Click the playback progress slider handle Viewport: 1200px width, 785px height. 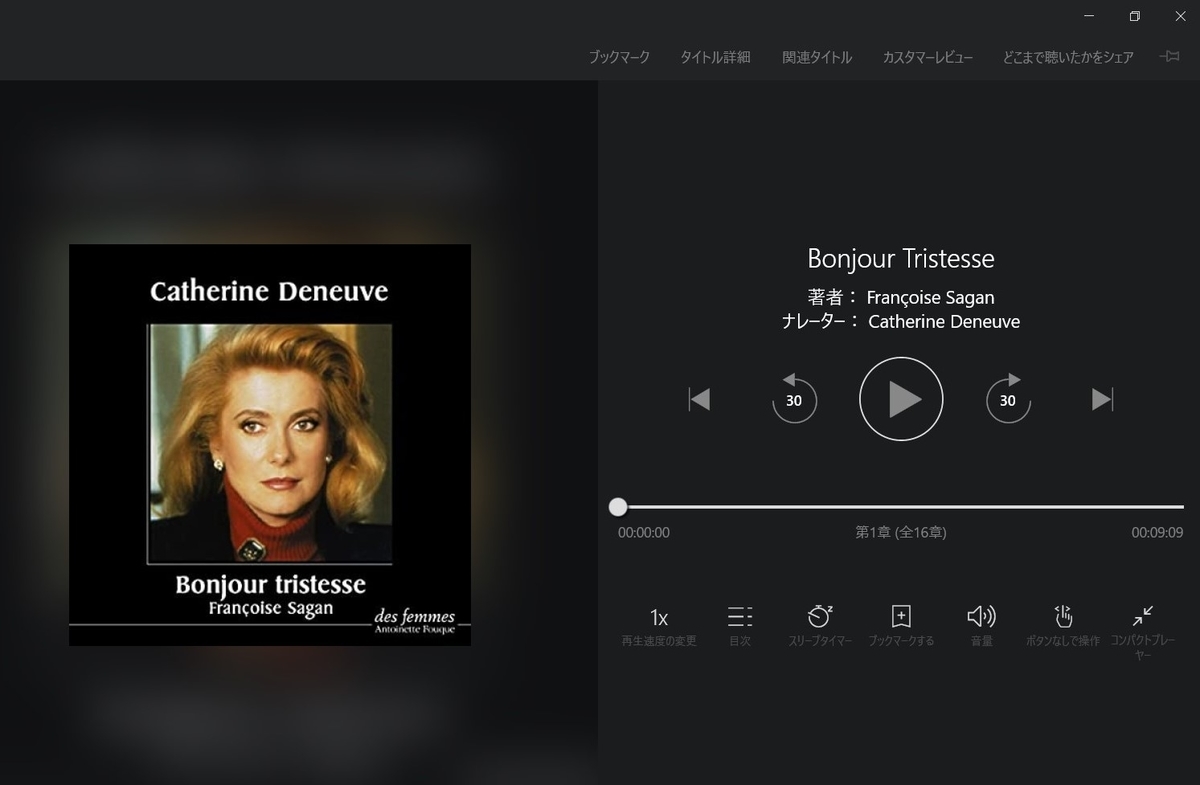pos(618,507)
